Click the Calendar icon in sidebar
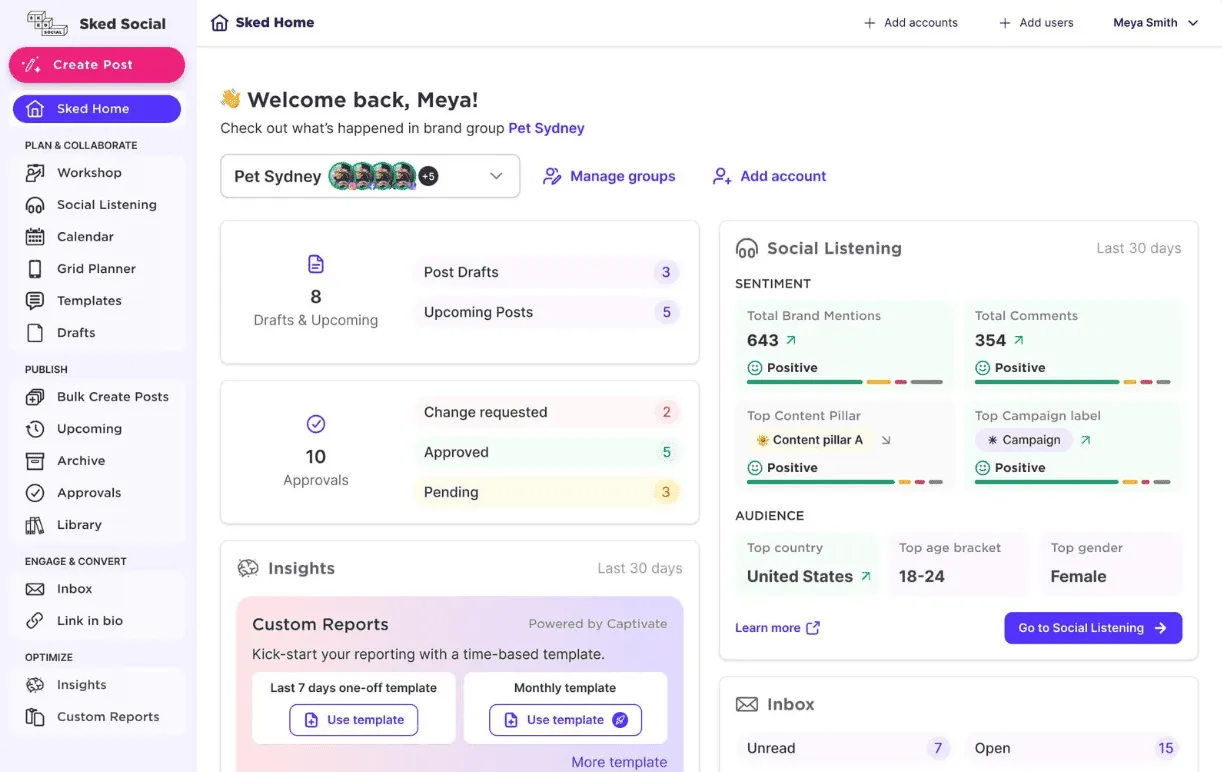Viewport: 1222px width, 772px height. 35,237
